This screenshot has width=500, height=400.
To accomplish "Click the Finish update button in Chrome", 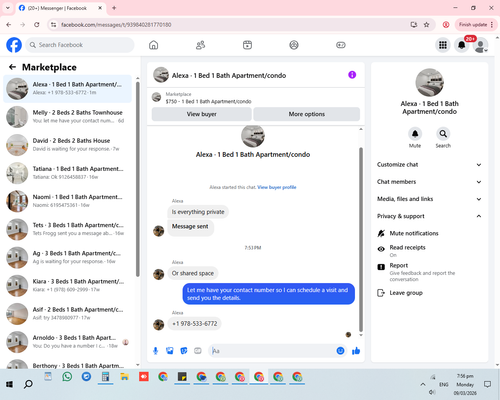I will (473, 24).
